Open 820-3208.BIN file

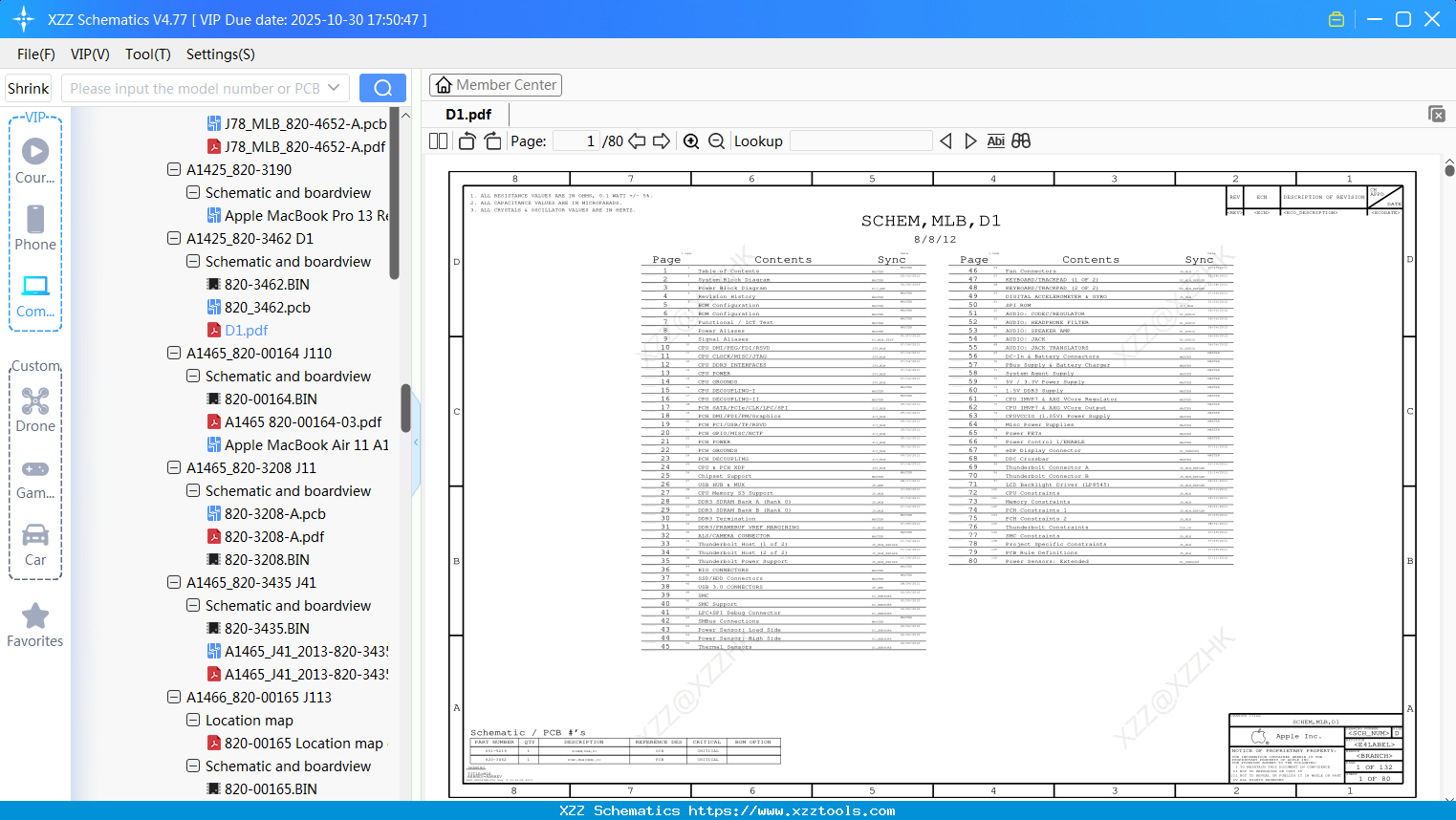[x=258, y=560]
